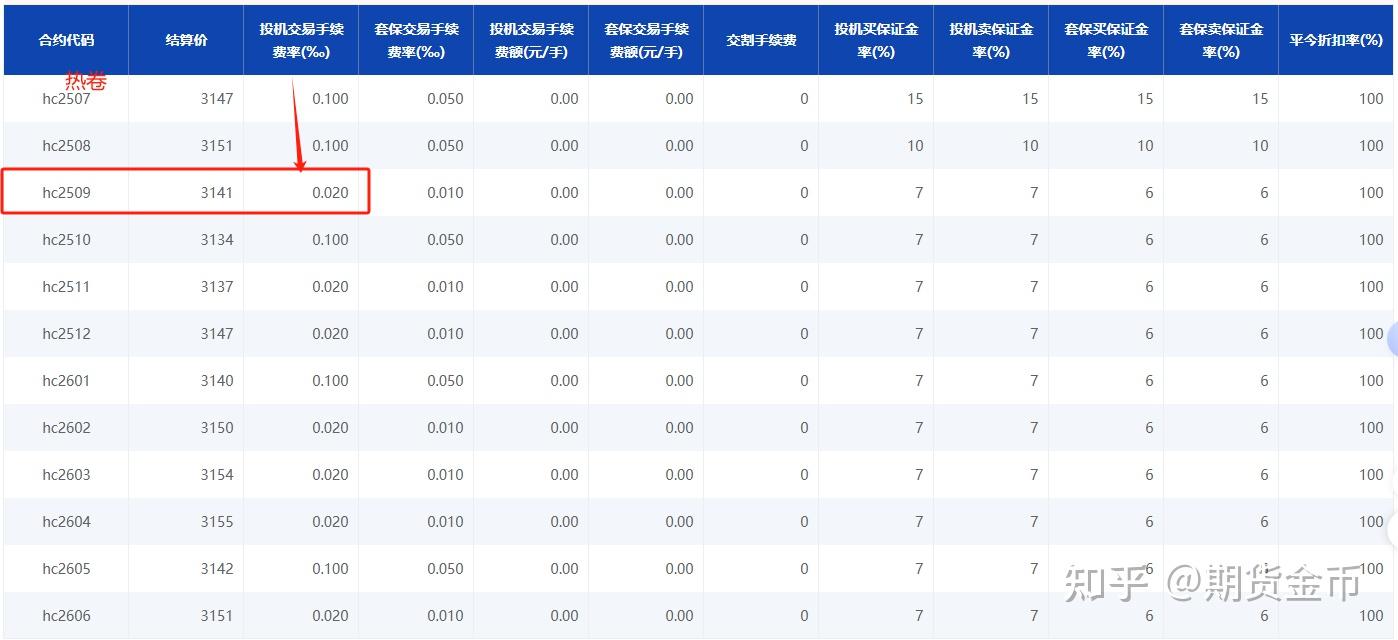Click the 合约代码 column header
1398x640 pixels.
tap(66, 41)
